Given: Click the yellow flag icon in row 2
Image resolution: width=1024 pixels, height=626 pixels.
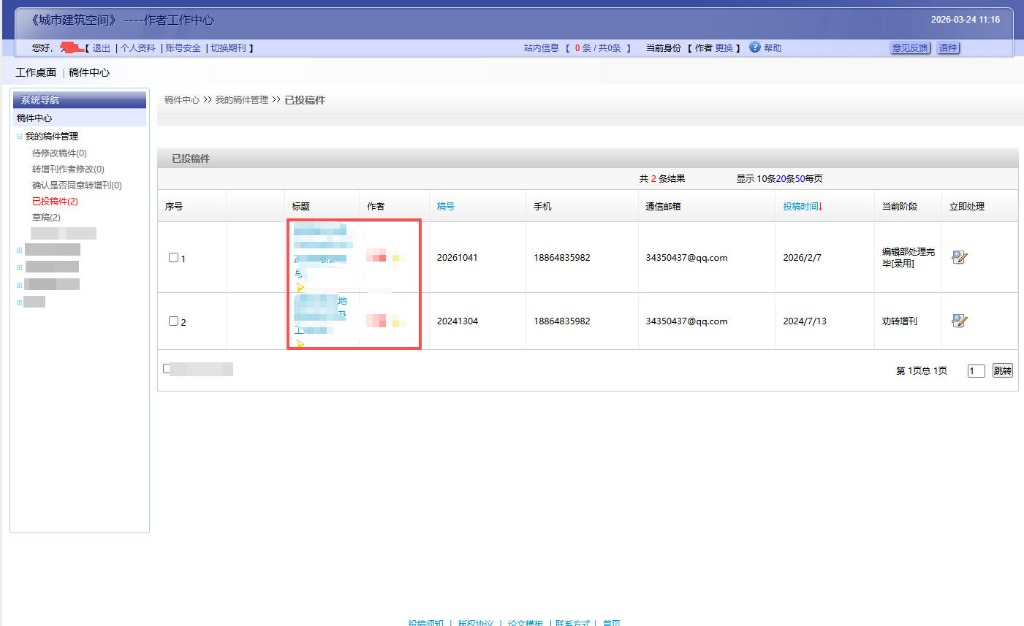Looking at the screenshot, I should tap(300, 344).
